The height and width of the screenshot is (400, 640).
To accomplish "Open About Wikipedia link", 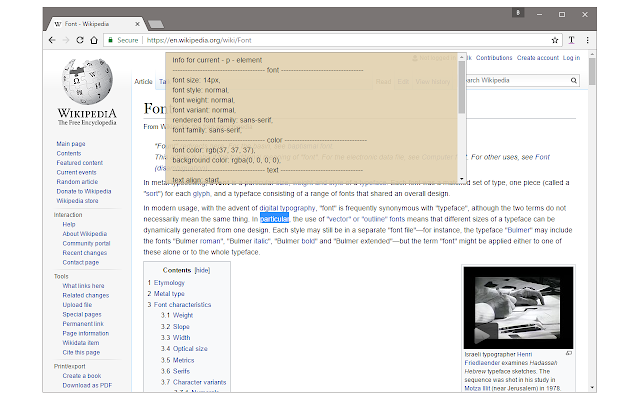I will [84, 234].
